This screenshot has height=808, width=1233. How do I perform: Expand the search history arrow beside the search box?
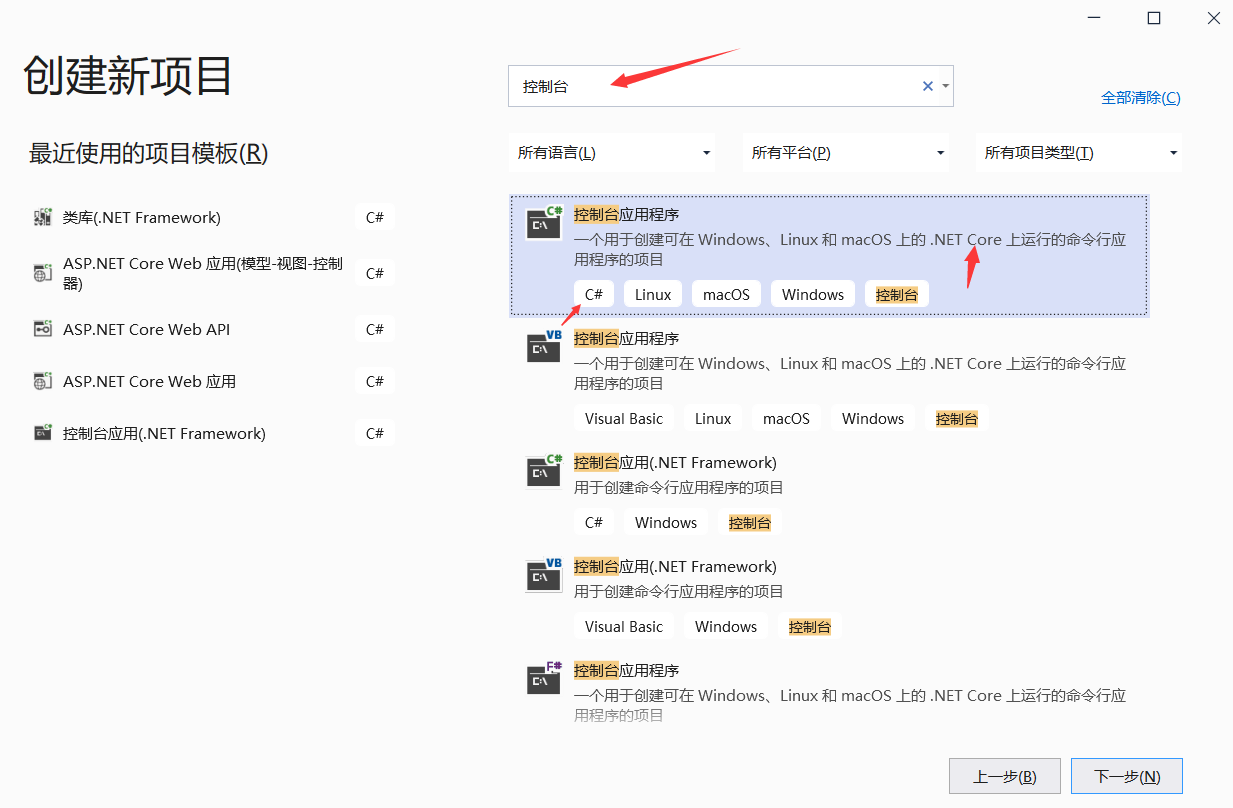point(944,86)
